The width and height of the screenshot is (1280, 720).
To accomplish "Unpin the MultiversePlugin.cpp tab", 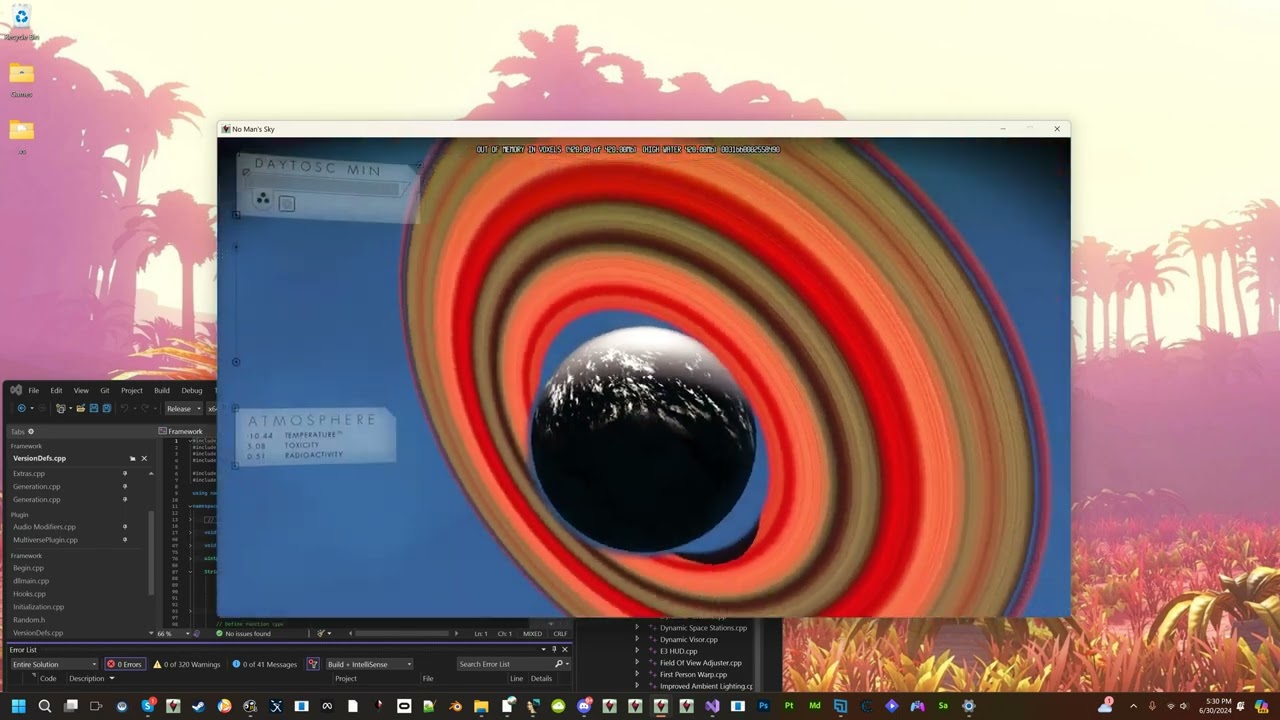I will [125, 539].
